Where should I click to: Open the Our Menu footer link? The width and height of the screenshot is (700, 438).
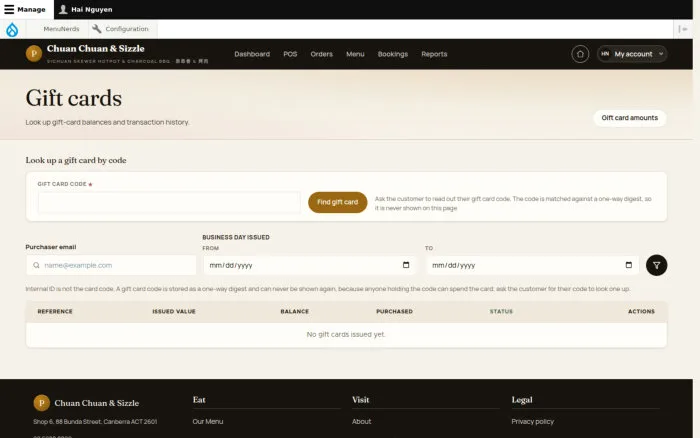pyautogui.click(x=208, y=421)
